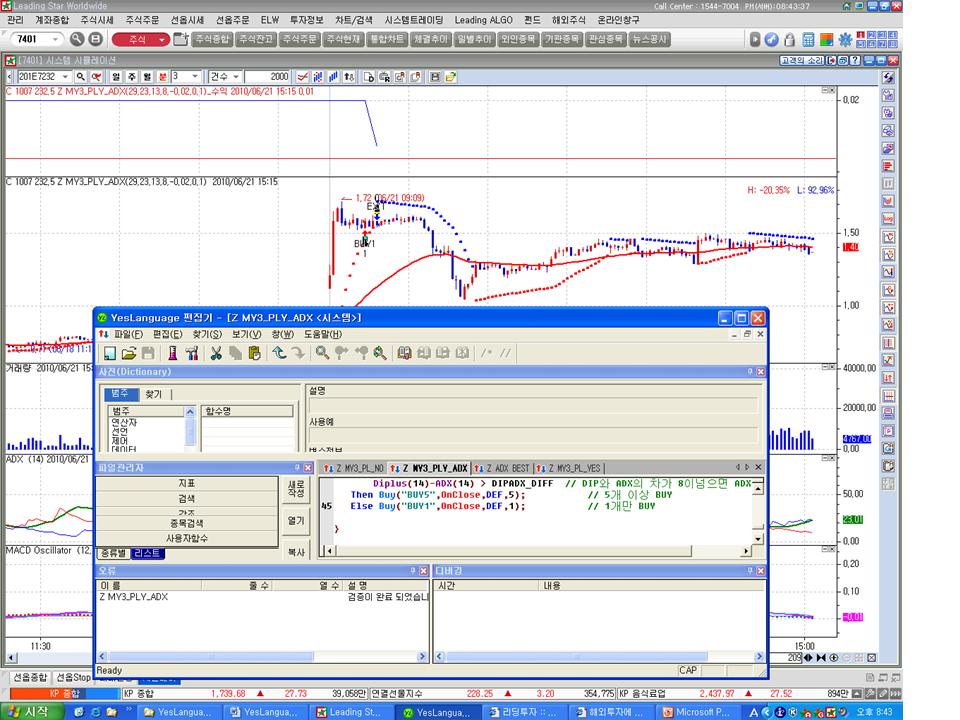Open the 편집(E) menu in YesLanguage
Image resolution: width=960 pixels, height=720 pixels.
pos(167,334)
